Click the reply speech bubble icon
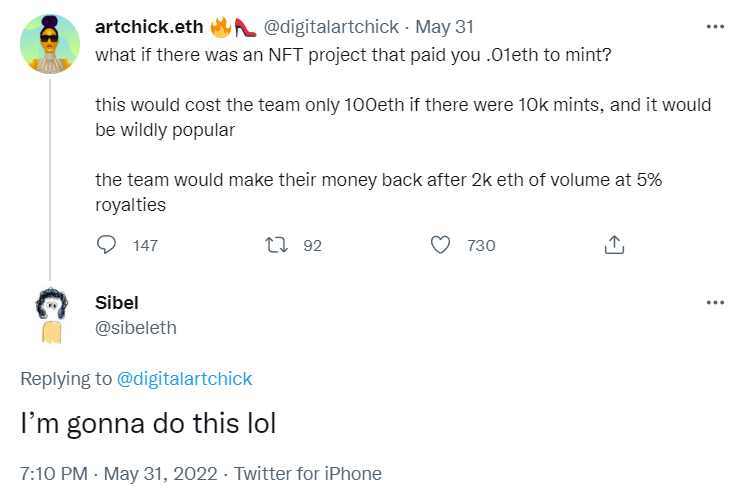The height and width of the screenshot is (494, 740). tap(107, 245)
